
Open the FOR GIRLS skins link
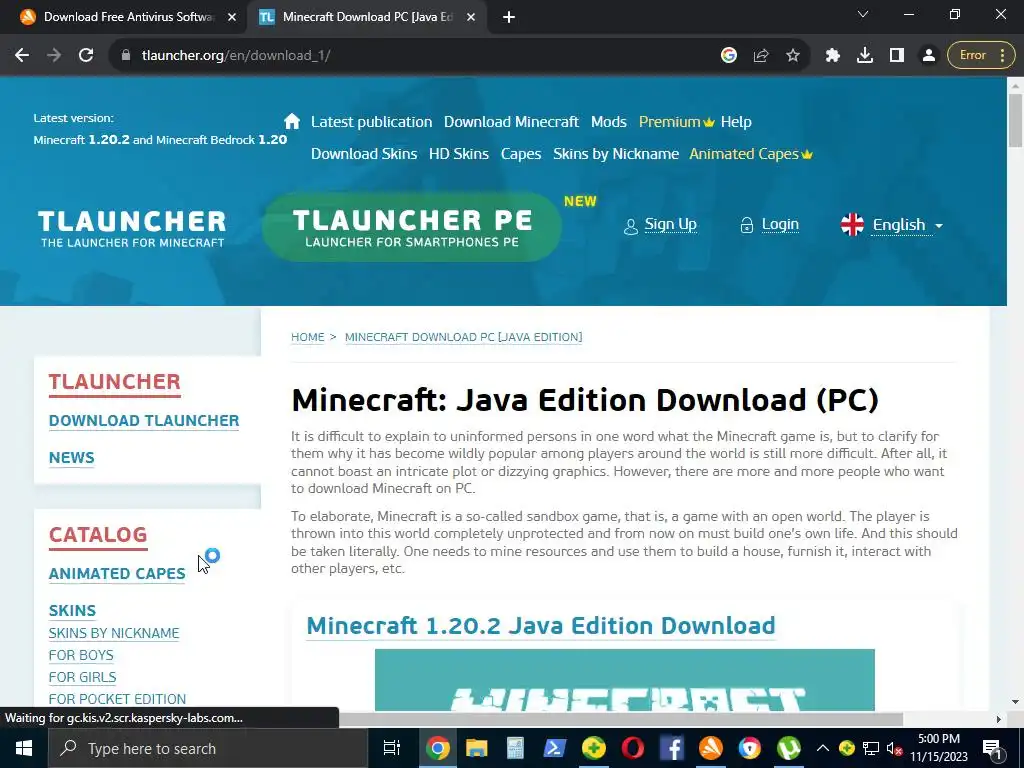[x=82, y=677]
